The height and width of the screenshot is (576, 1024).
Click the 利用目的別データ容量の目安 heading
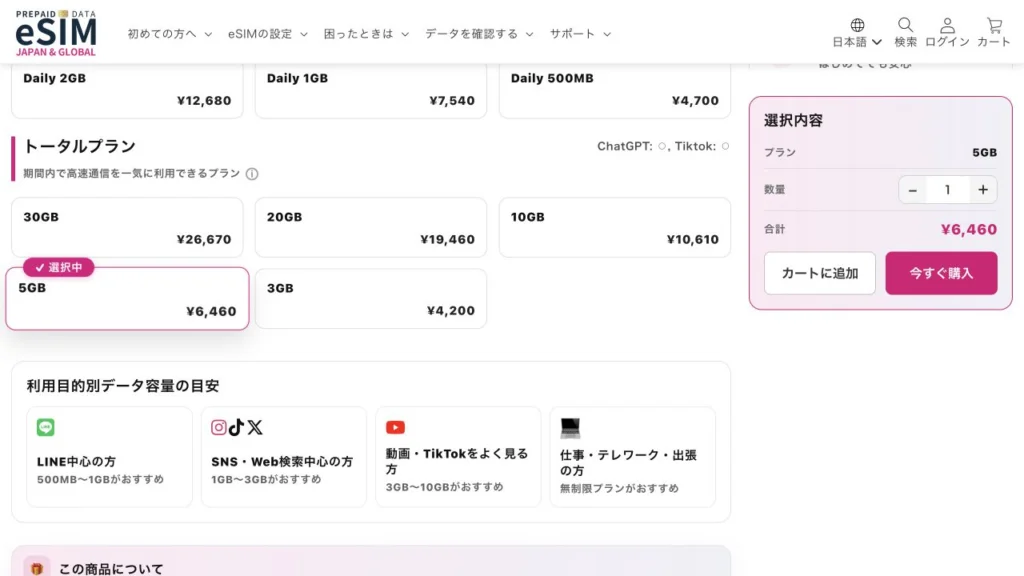(x=123, y=386)
